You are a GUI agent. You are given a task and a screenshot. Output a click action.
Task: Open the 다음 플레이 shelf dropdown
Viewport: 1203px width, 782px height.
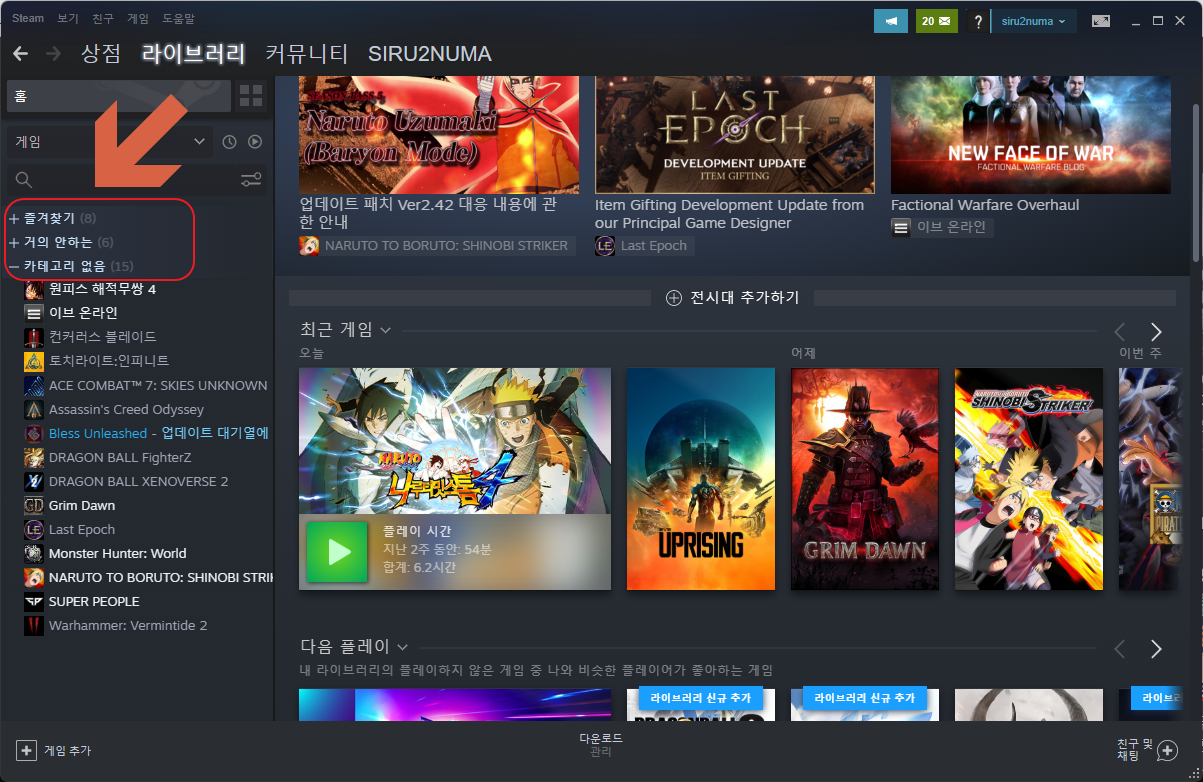click(x=354, y=647)
